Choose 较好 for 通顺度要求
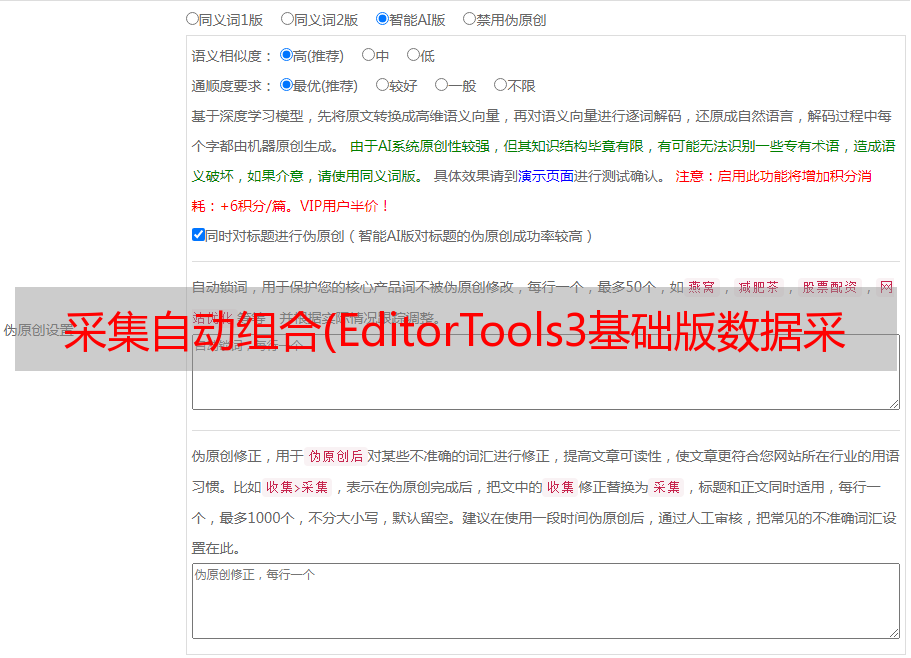This screenshot has width=911, height=658. pos(382,85)
